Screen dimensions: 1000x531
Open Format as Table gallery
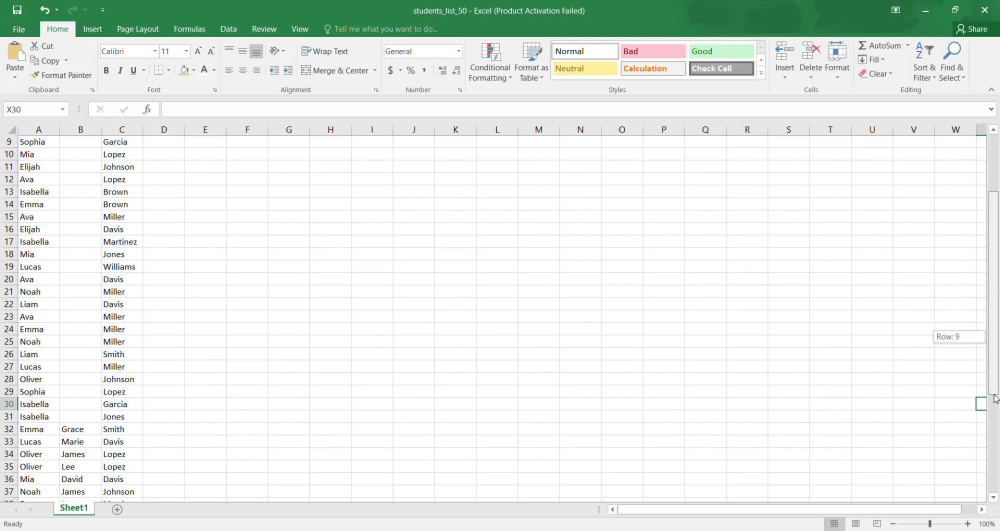(x=531, y=62)
